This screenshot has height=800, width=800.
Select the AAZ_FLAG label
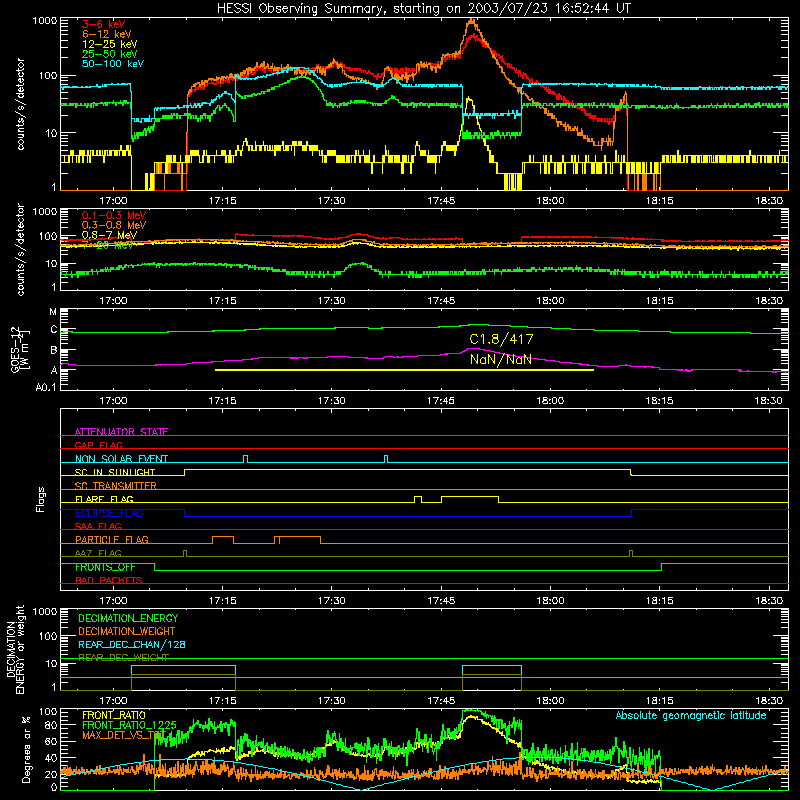click(x=98, y=553)
